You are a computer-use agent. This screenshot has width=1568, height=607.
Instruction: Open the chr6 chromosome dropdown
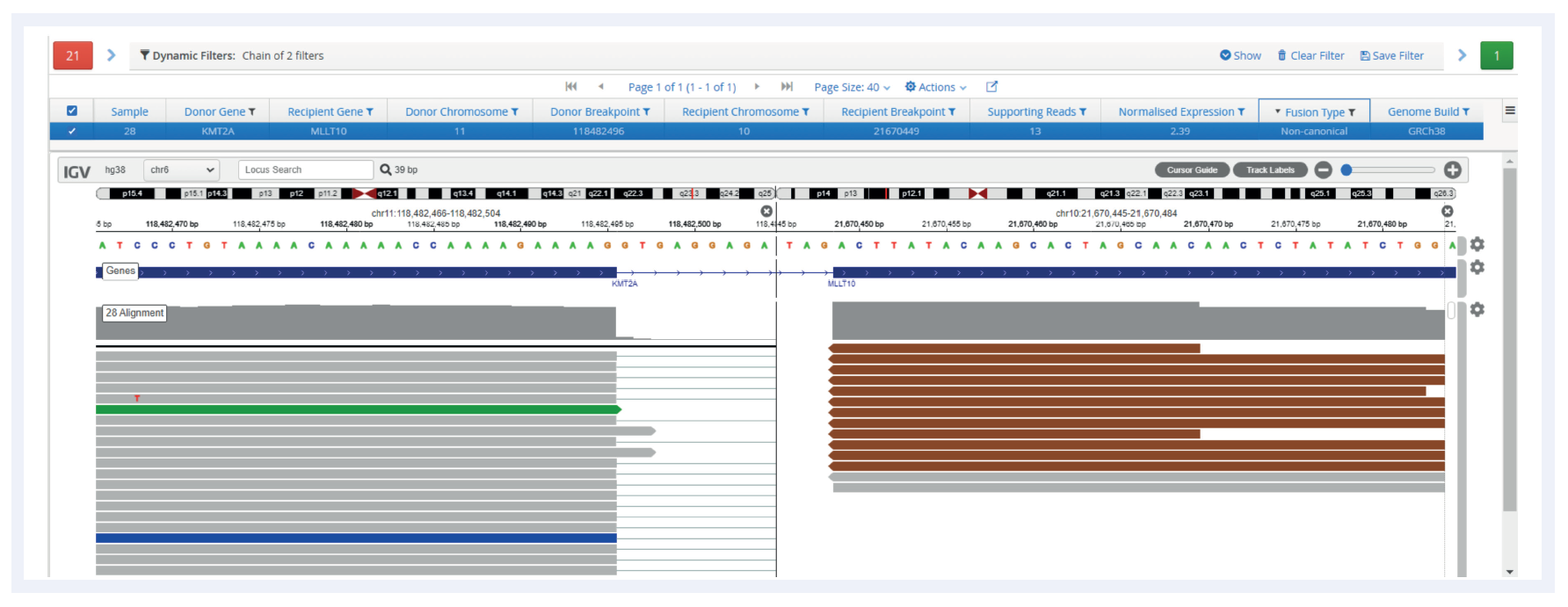point(181,170)
